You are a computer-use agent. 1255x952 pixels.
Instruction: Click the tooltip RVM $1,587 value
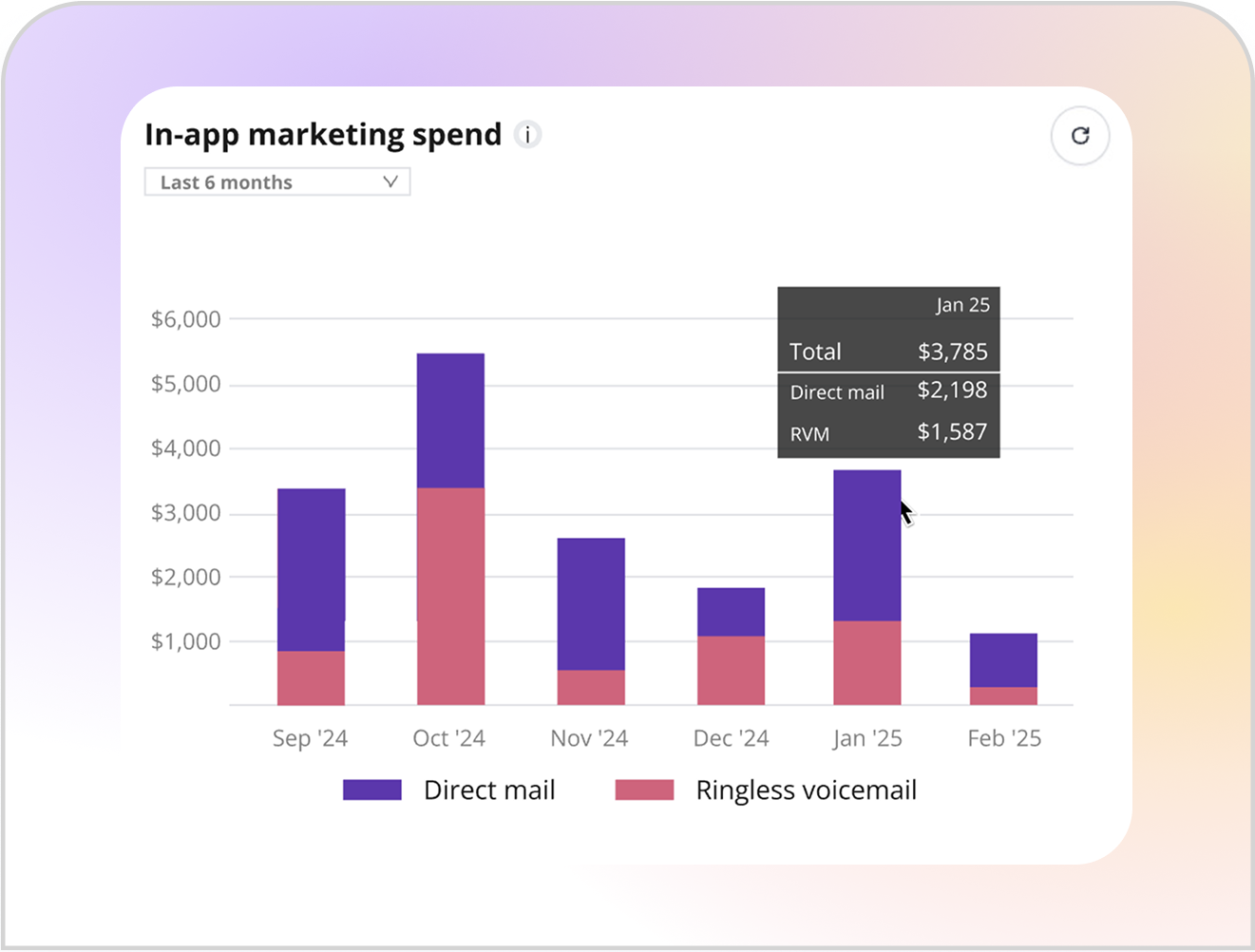(952, 432)
